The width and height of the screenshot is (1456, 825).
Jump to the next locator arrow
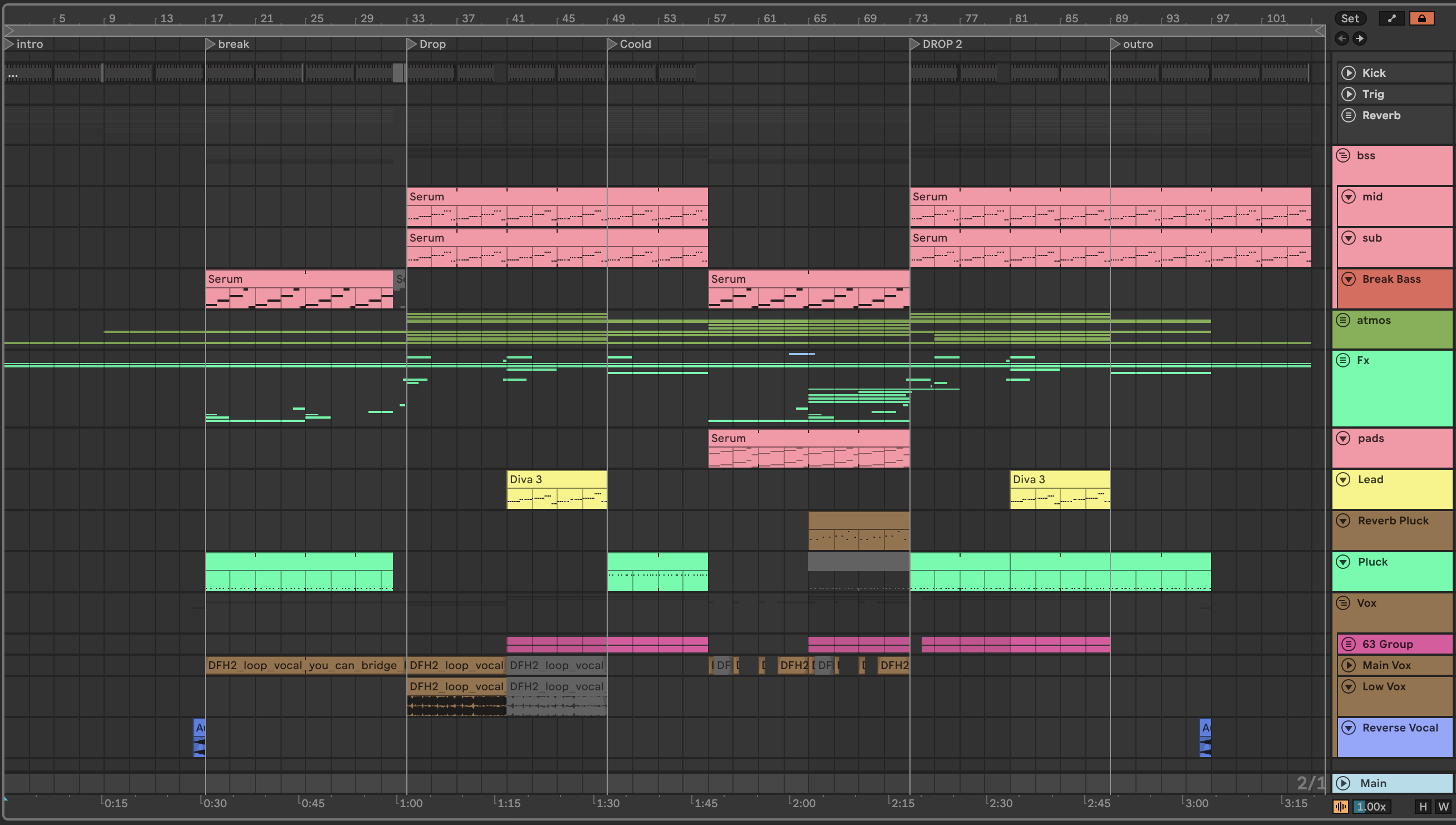point(1359,38)
